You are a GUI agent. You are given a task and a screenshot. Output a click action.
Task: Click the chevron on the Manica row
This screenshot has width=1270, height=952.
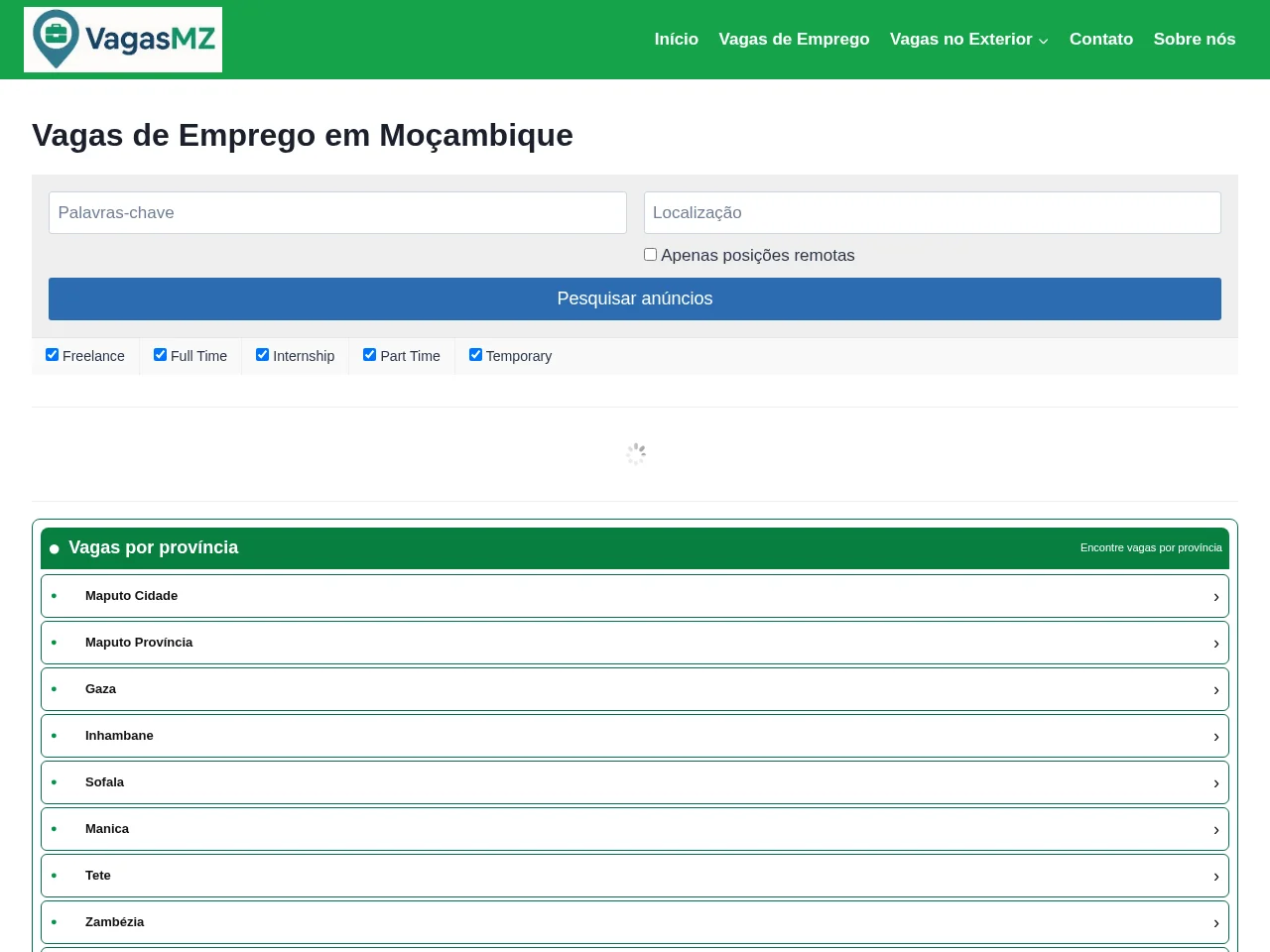tap(1216, 830)
